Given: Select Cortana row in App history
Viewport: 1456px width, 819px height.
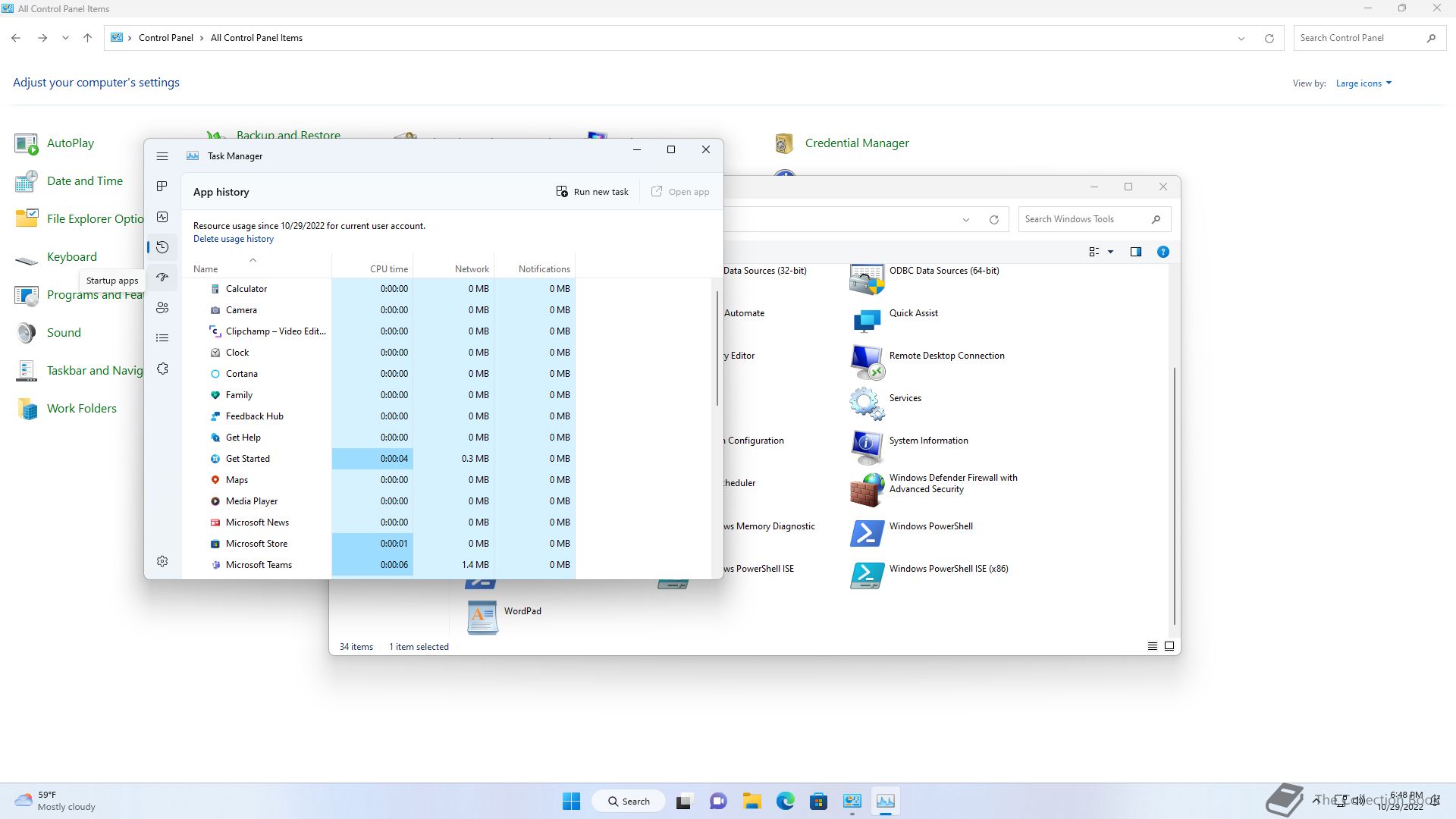Looking at the screenshot, I should (x=378, y=374).
